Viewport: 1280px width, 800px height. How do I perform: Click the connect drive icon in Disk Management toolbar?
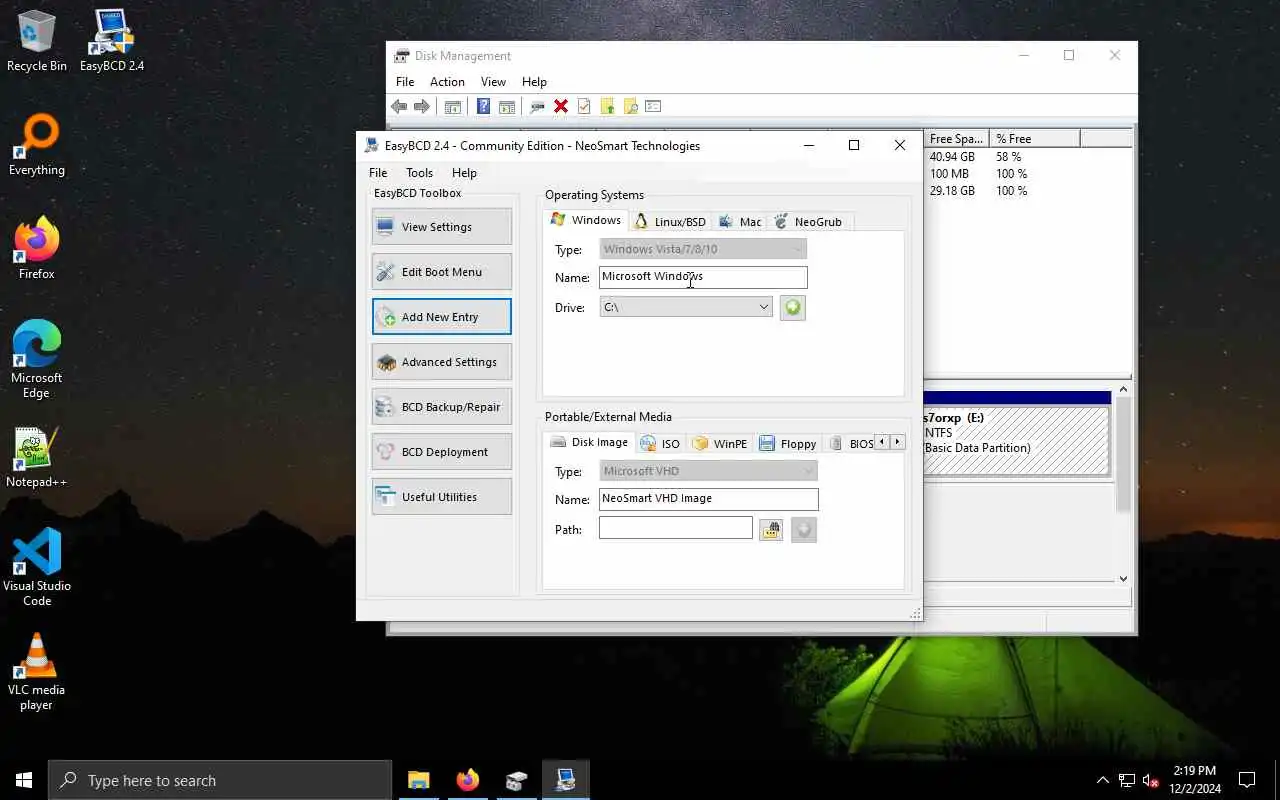click(x=538, y=106)
